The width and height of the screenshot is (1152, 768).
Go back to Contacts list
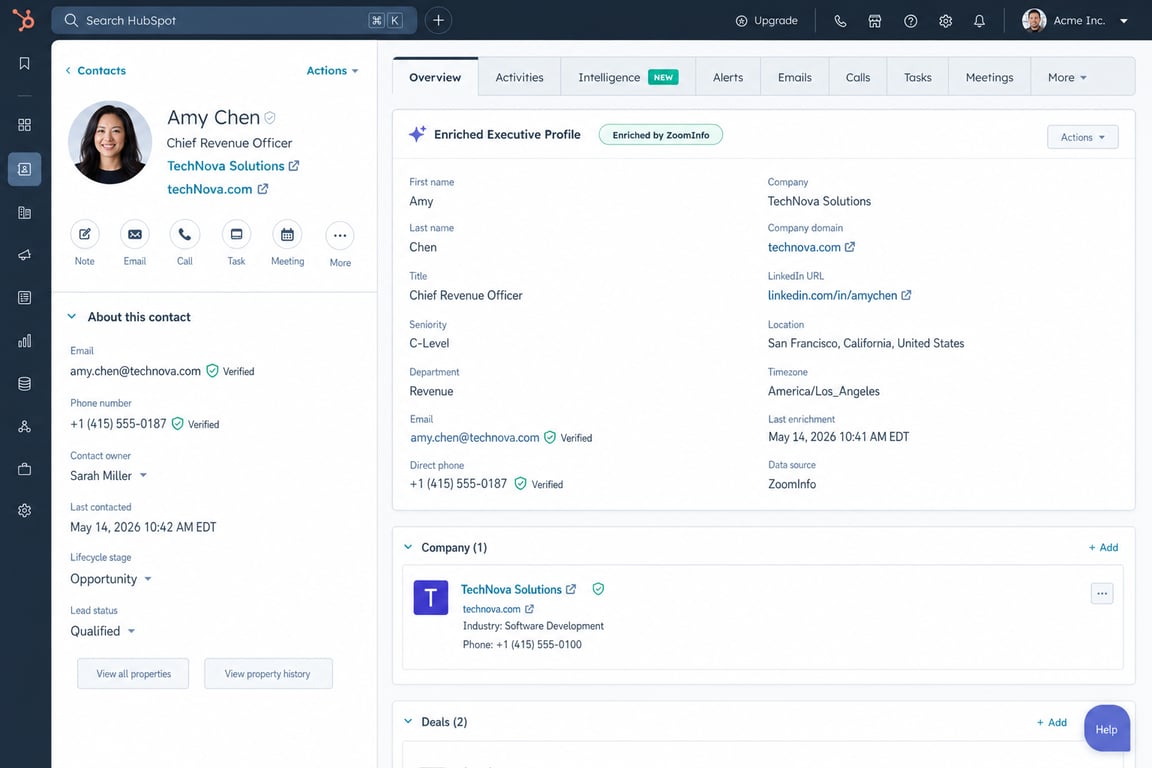click(95, 71)
